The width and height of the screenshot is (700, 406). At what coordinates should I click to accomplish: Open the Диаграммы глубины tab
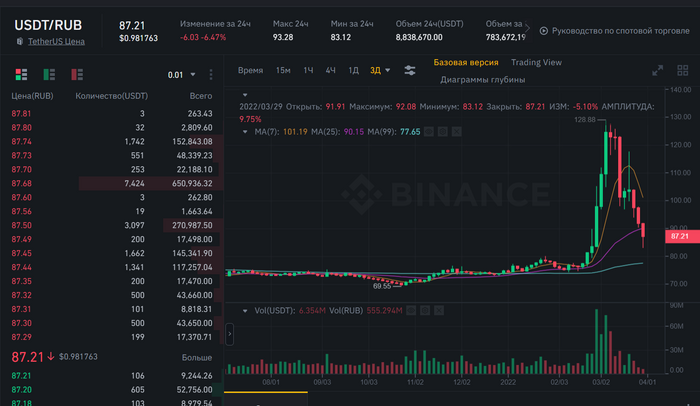(x=482, y=80)
